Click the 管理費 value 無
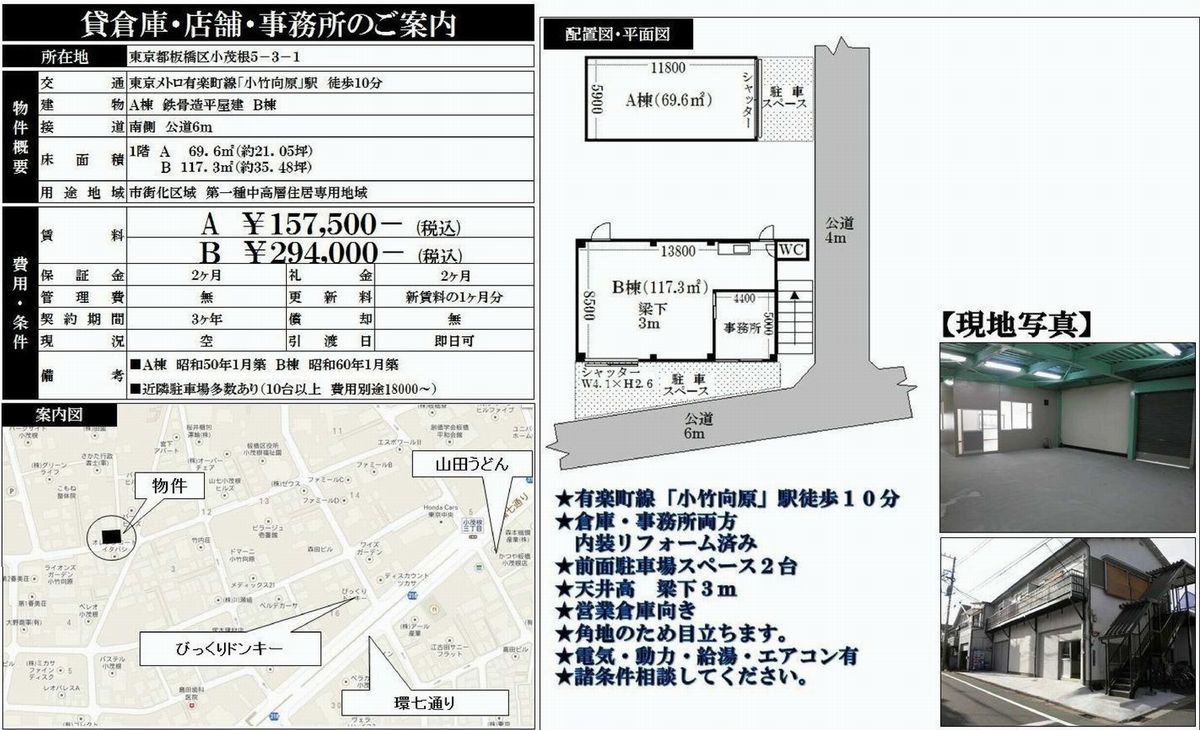This screenshot has width=1200, height=730. coord(206,297)
